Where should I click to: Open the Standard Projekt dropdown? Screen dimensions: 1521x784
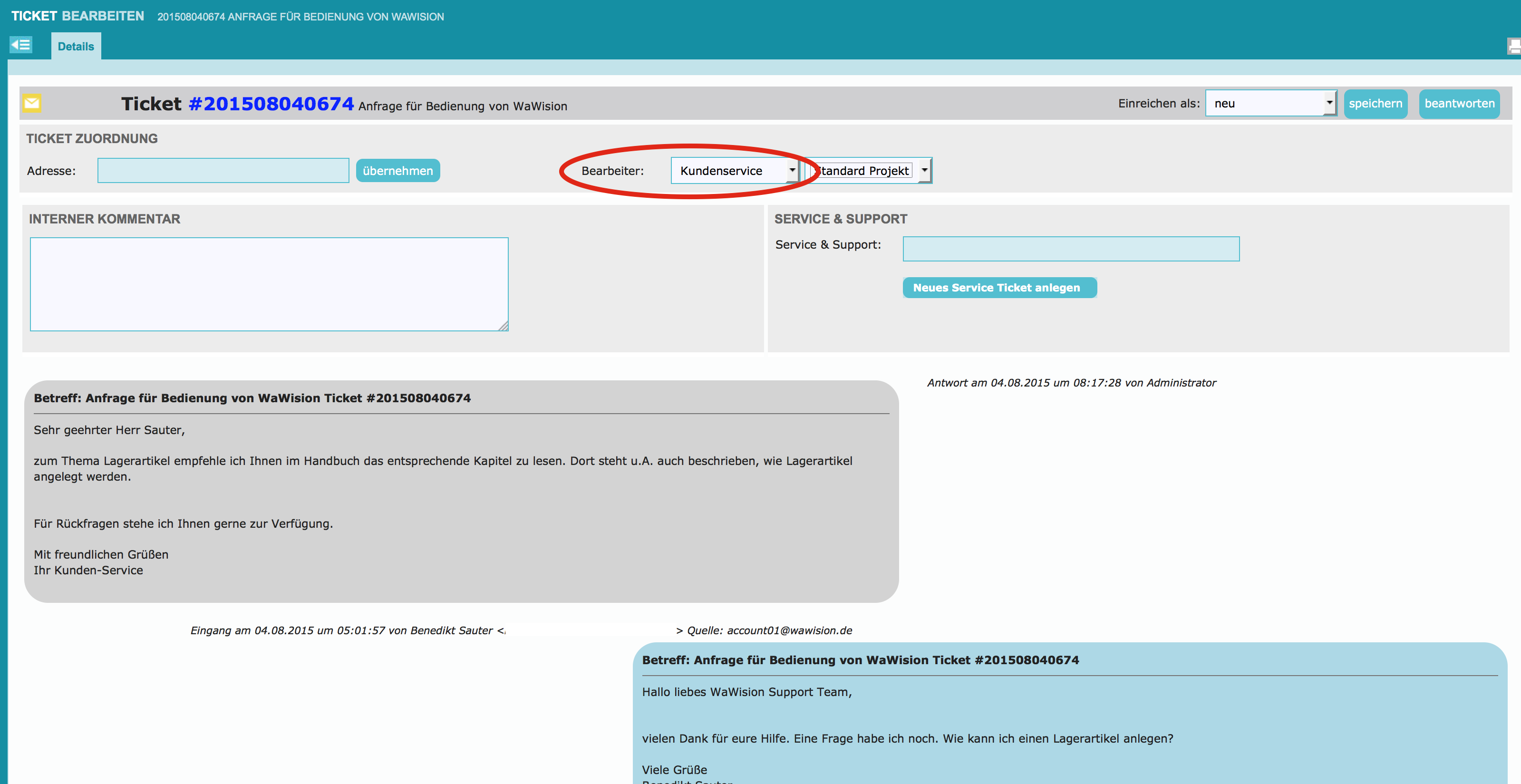(x=869, y=171)
